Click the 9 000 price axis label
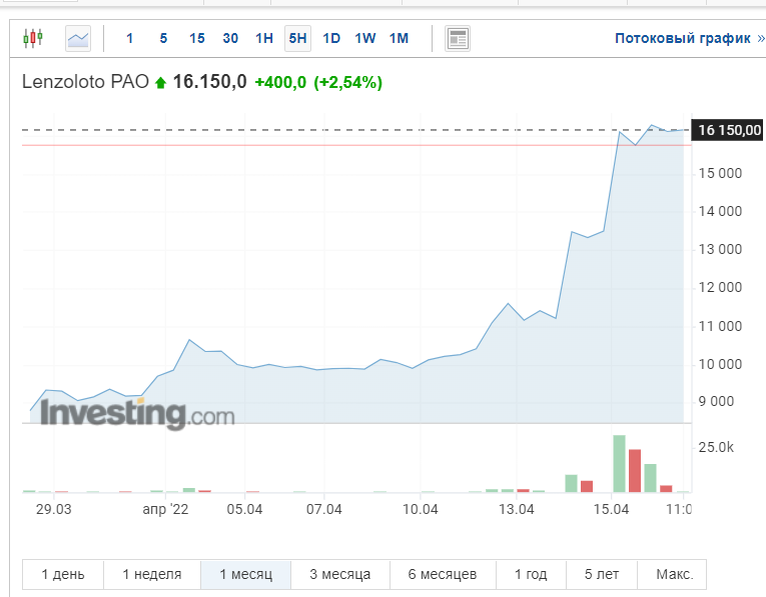The height and width of the screenshot is (597, 766). (716, 402)
